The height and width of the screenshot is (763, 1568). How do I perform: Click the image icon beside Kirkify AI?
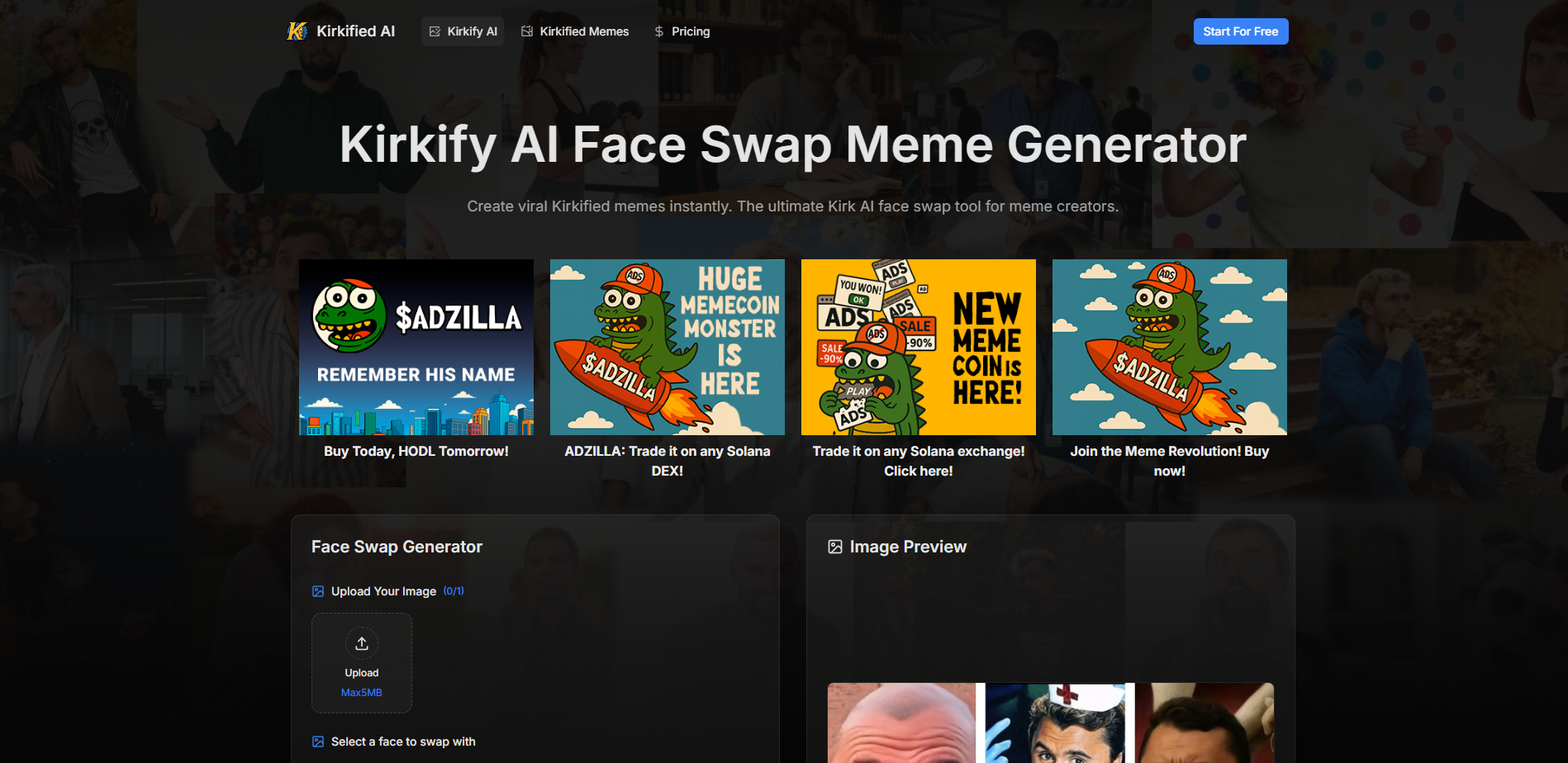point(434,31)
